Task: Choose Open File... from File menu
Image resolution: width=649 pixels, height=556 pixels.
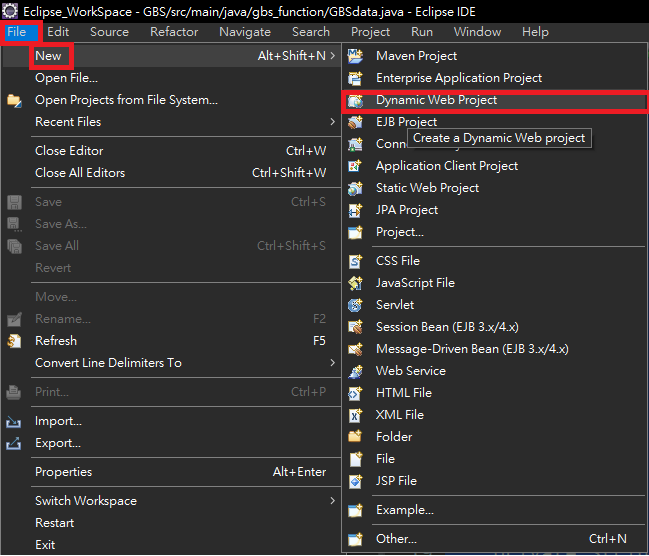Action: [171, 78]
